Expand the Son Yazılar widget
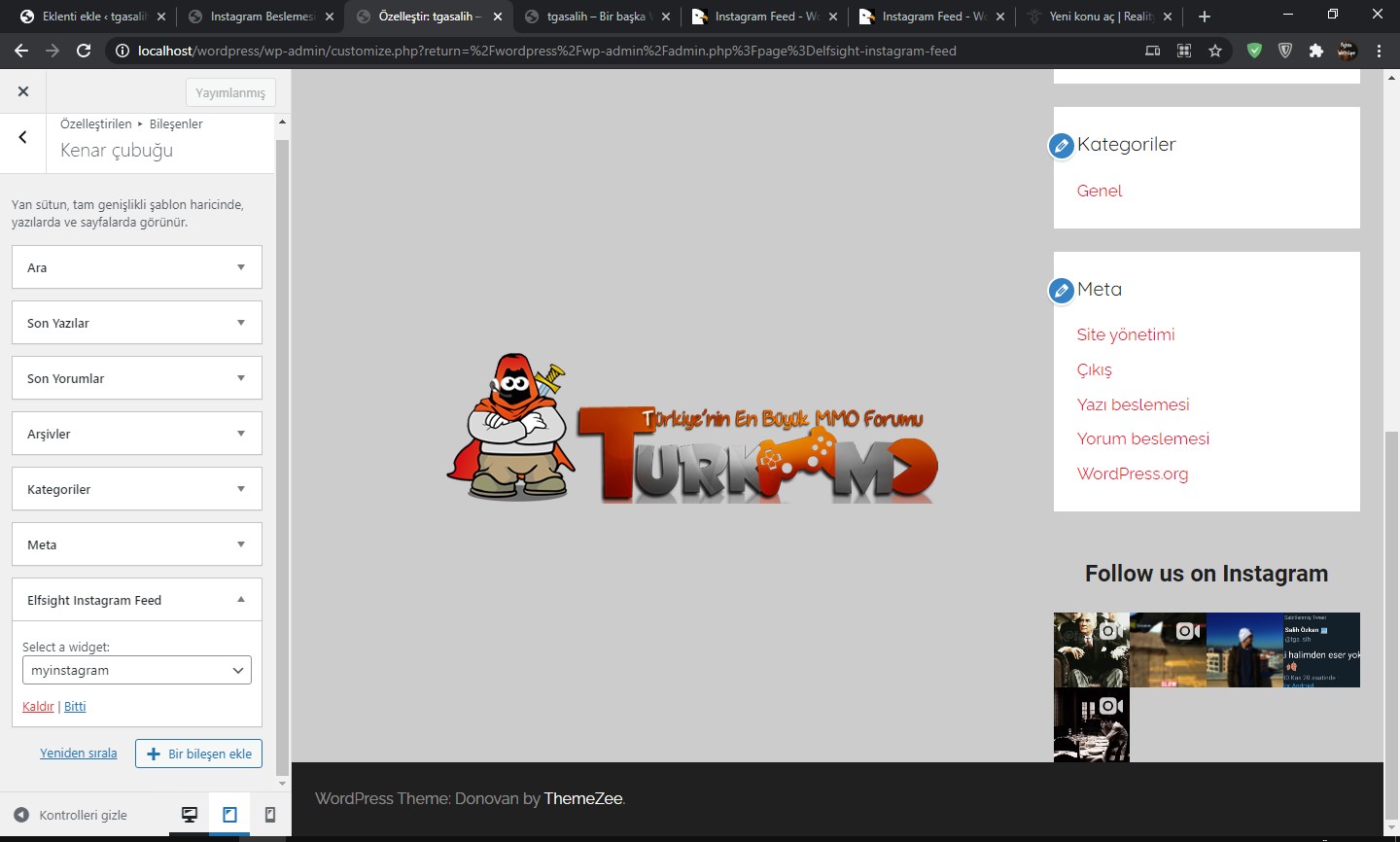The height and width of the screenshot is (842, 1400). 137,323
